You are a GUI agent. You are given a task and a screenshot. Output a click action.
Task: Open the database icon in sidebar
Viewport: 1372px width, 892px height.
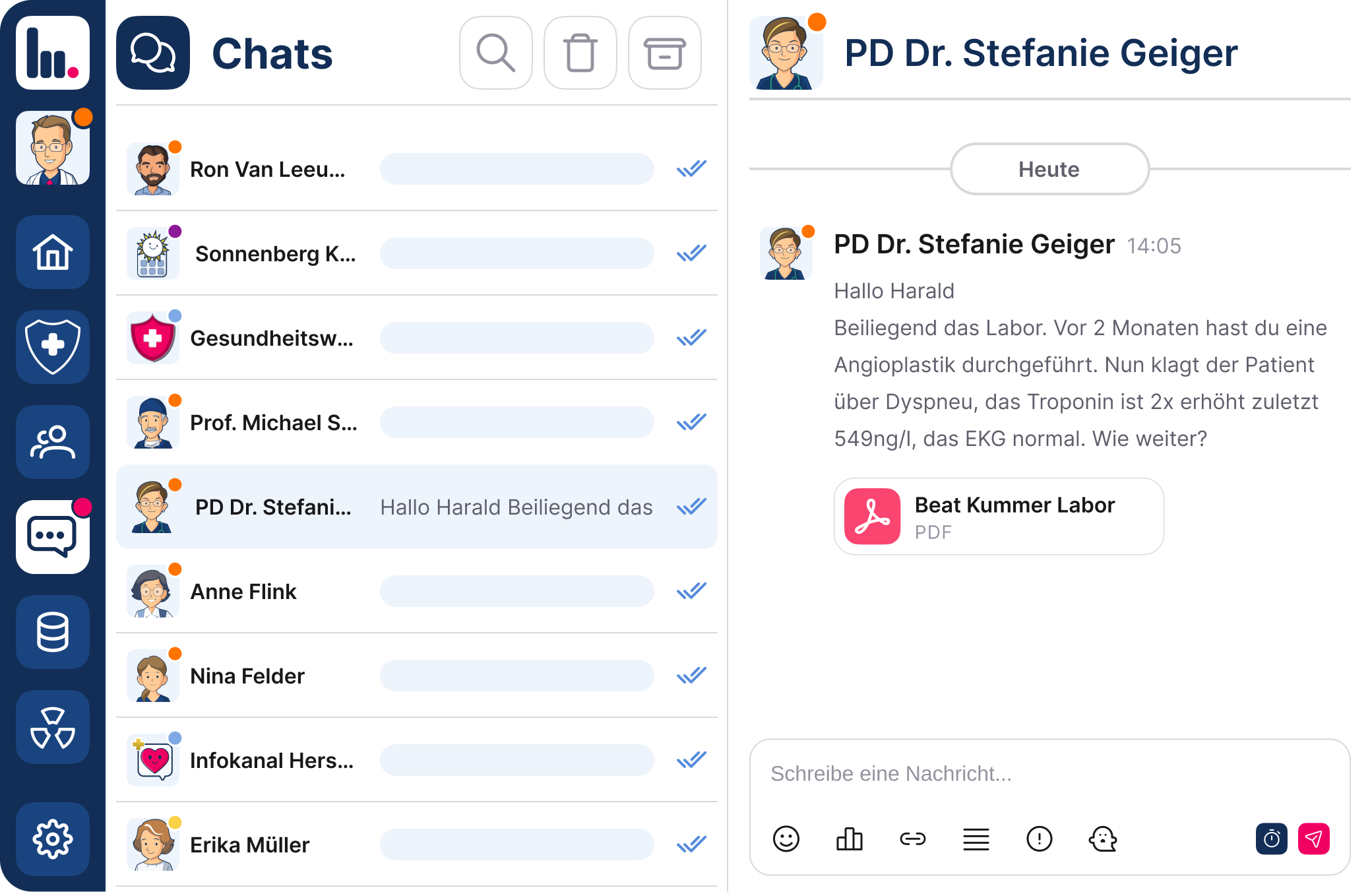[x=53, y=632]
